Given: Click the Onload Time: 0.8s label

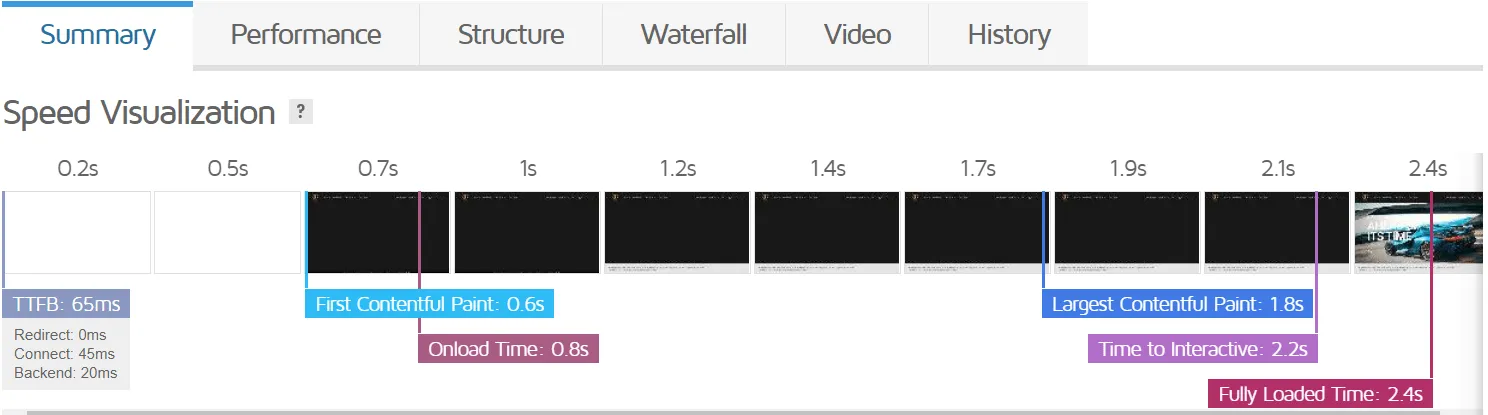Looking at the screenshot, I should pyautogui.click(x=508, y=349).
